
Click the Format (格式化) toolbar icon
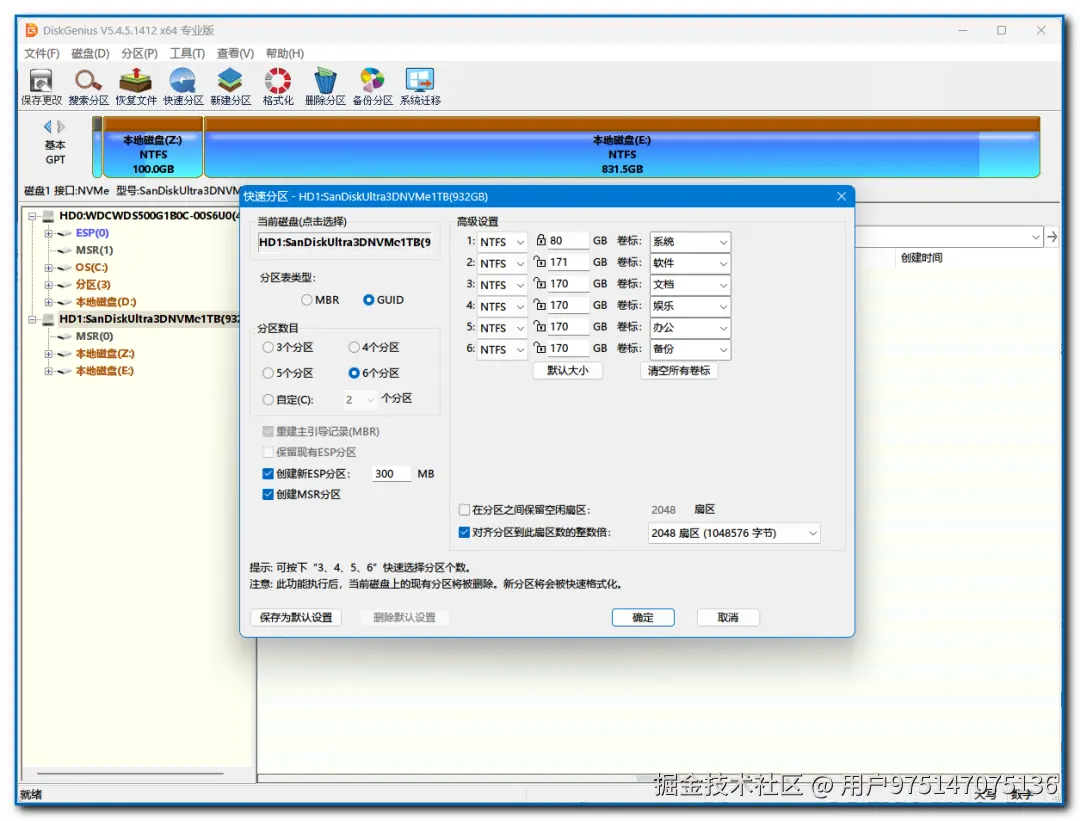pyautogui.click(x=278, y=87)
